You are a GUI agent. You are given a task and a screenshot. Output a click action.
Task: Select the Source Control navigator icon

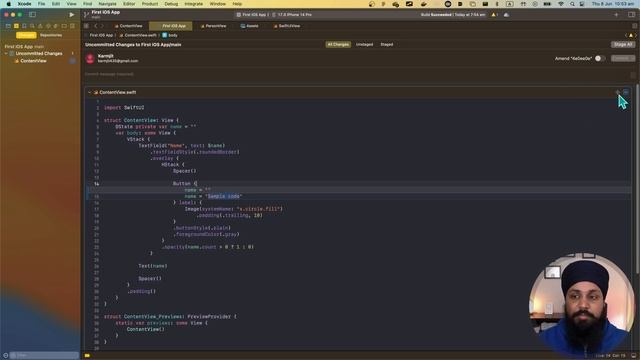tap(16, 26)
